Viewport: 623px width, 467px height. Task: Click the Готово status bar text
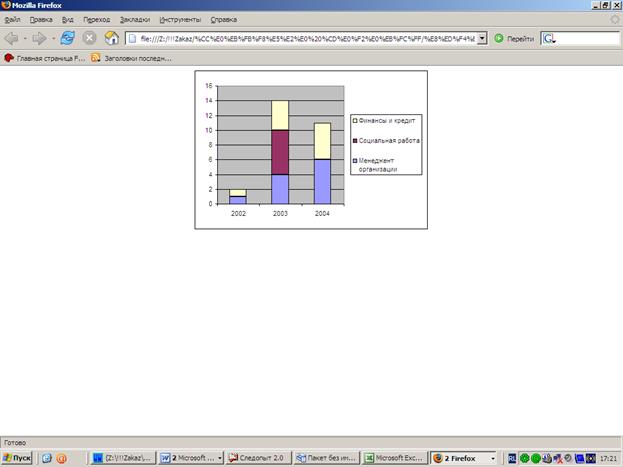click(15, 443)
